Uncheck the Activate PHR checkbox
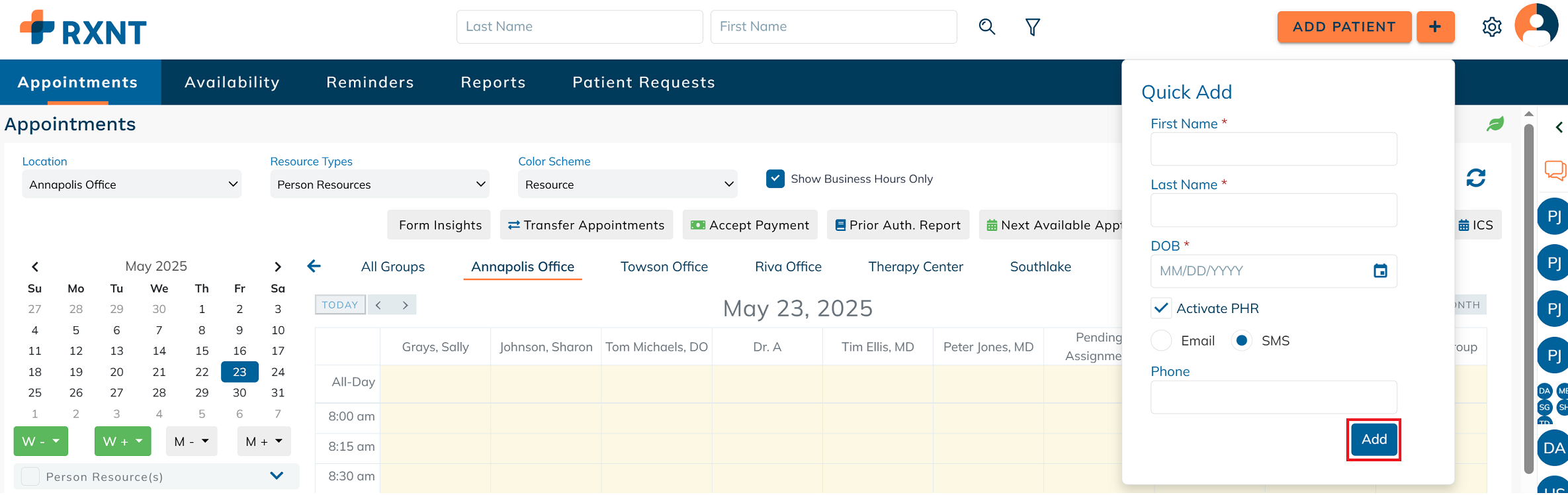The image size is (1568, 495). pos(1161,308)
